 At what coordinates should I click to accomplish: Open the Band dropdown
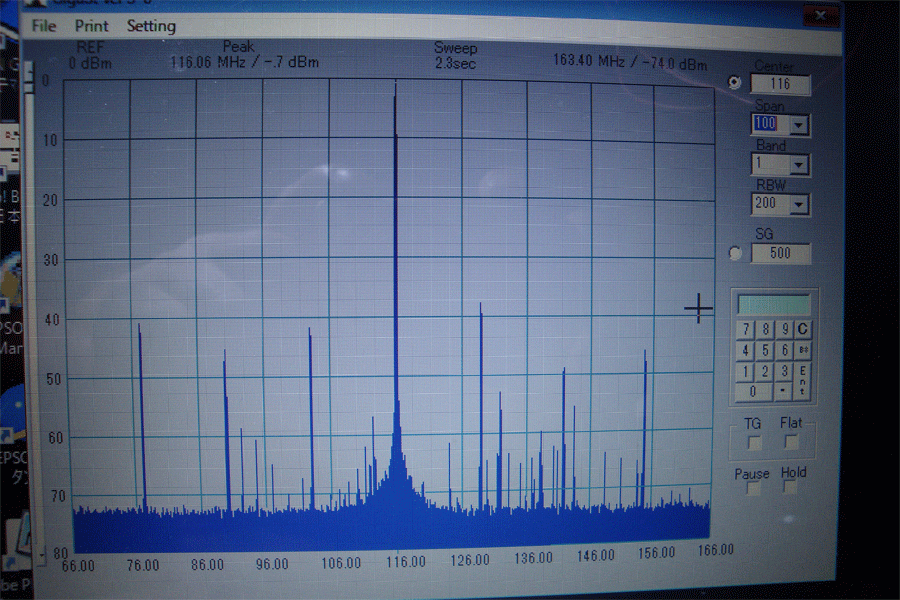[798, 165]
